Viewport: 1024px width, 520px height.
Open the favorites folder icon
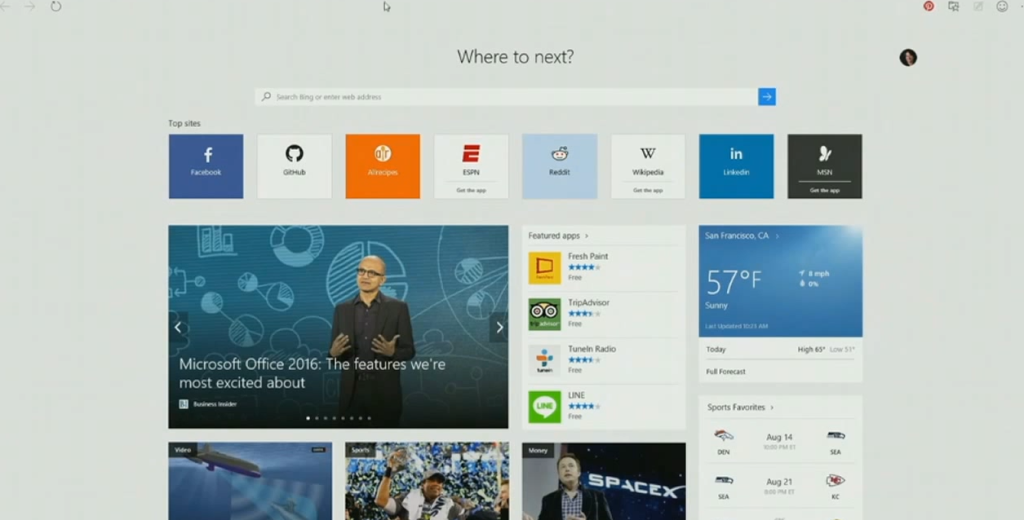pyautogui.click(x=953, y=7)
